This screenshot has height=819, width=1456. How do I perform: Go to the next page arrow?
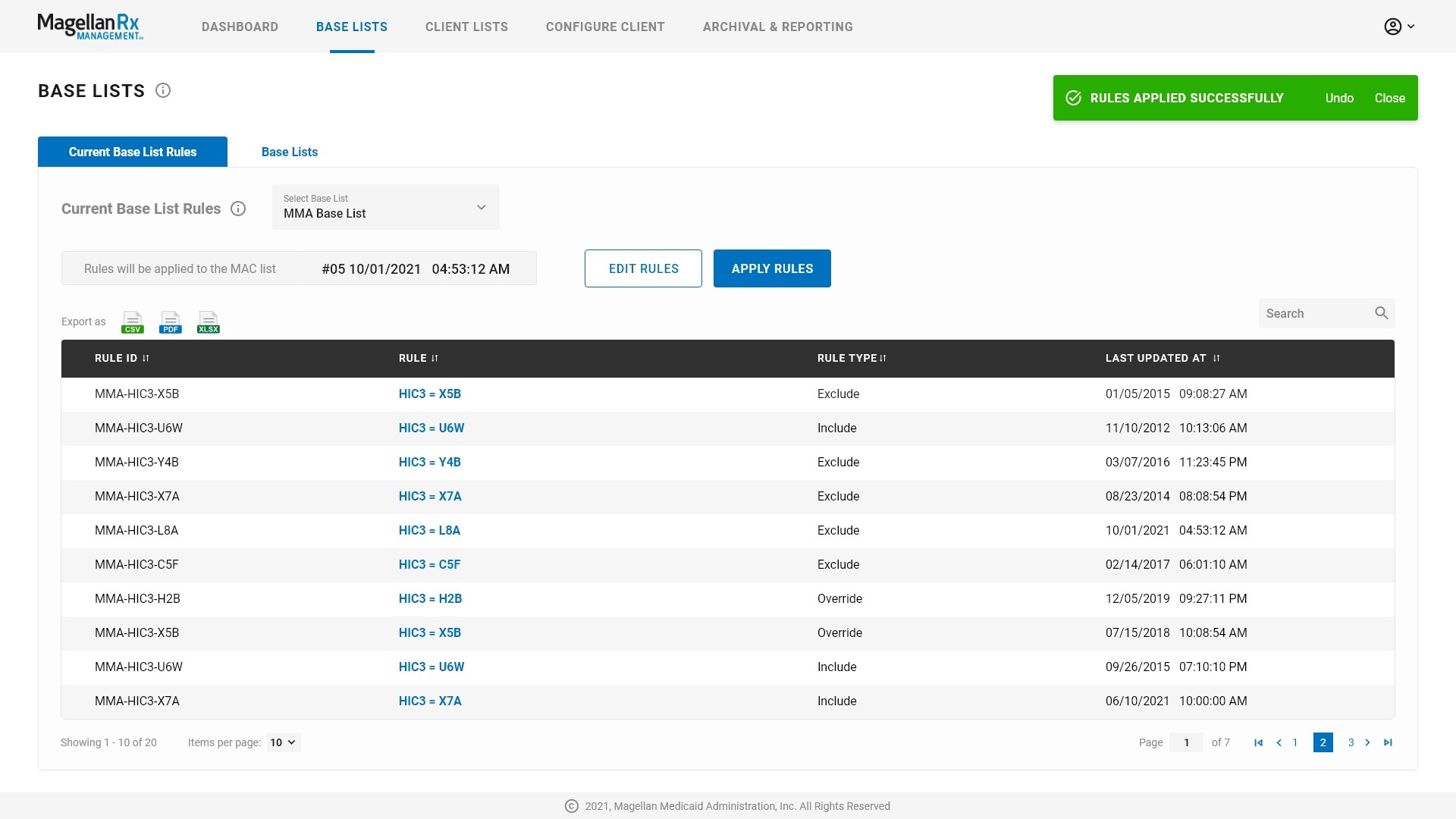[x=1368, y=742]
